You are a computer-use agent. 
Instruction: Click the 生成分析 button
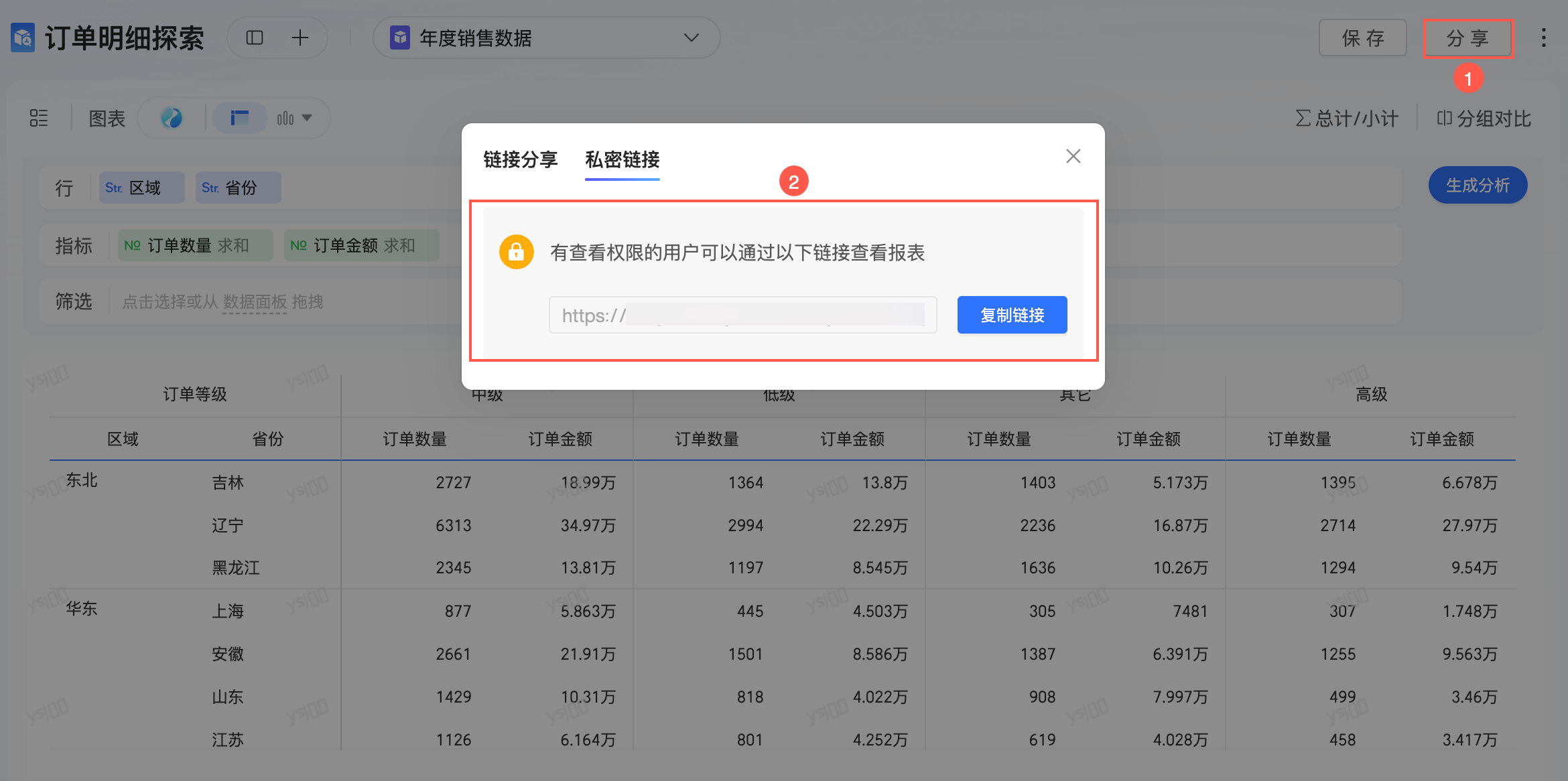click(x=1478, y=185)
